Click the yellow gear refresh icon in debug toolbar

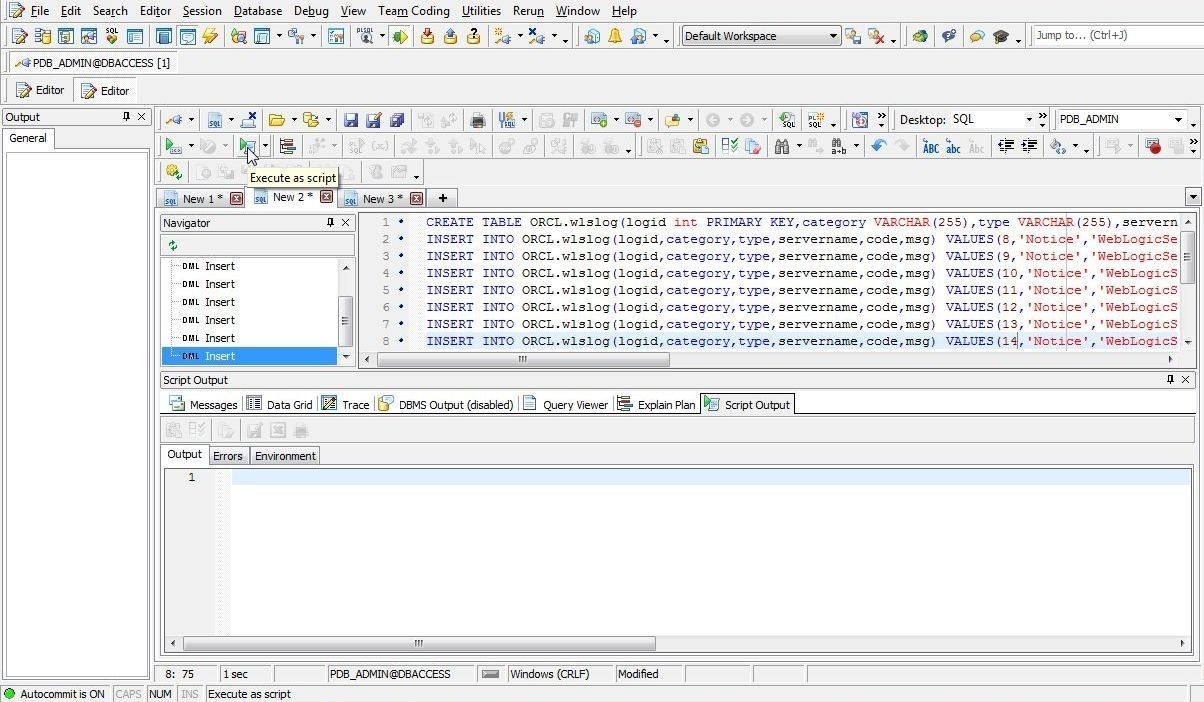pyautogui.click(x=173, y=172)
